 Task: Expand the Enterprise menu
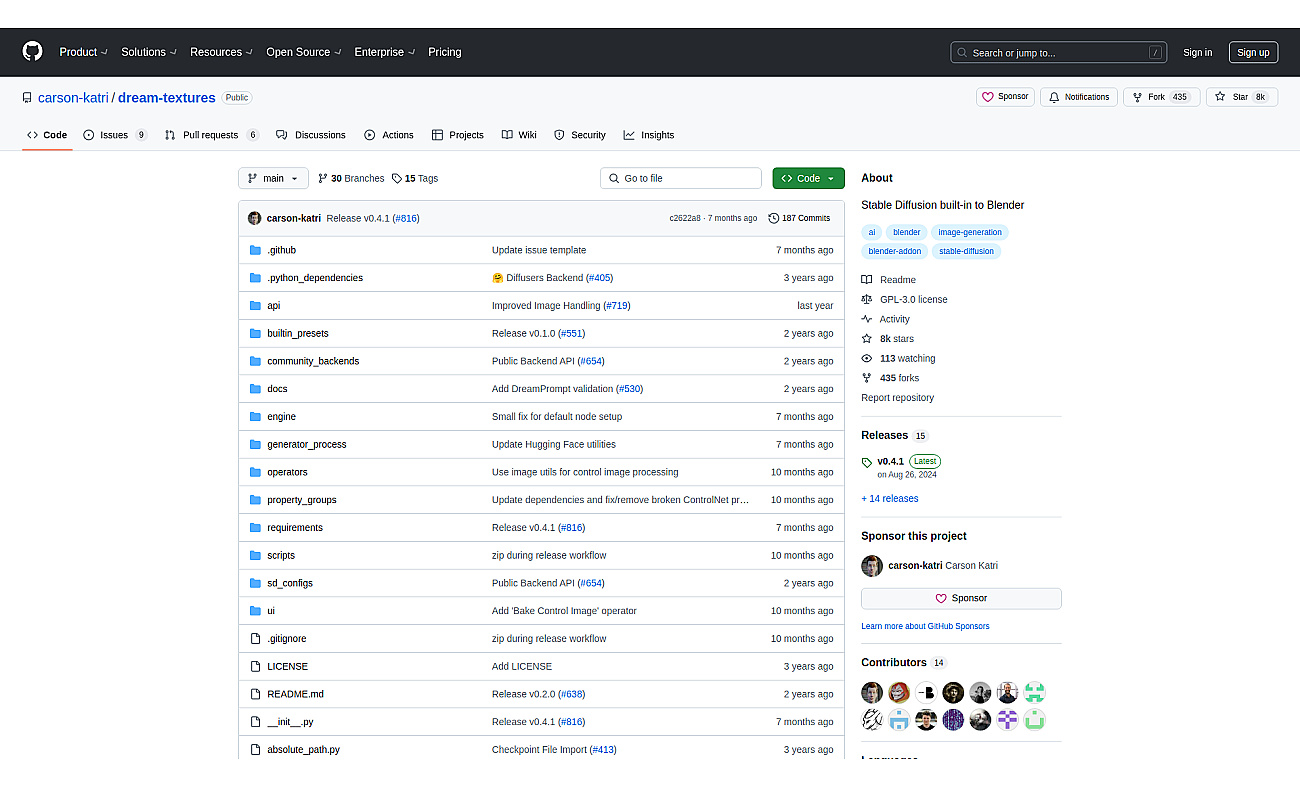pos(385,52)
